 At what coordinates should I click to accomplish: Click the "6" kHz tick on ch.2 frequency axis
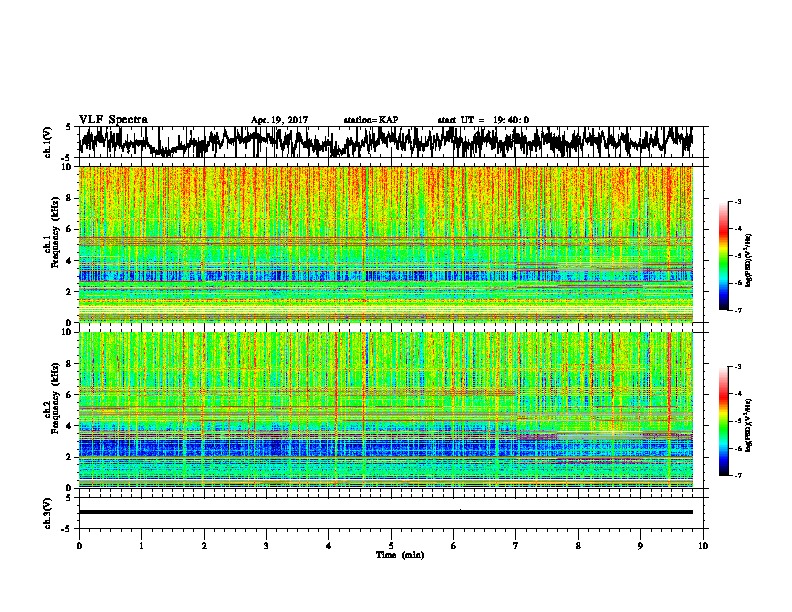pyautogui.click(x=69, y=395)
